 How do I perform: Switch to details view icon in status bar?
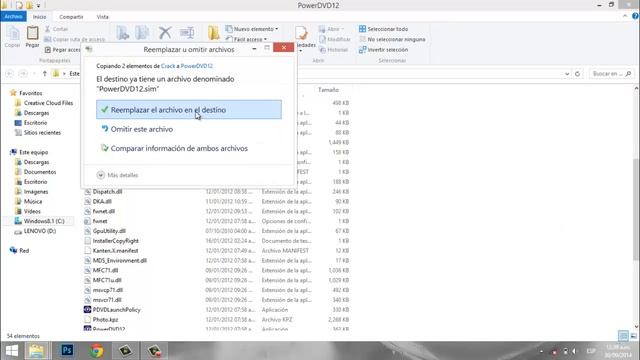623,336
